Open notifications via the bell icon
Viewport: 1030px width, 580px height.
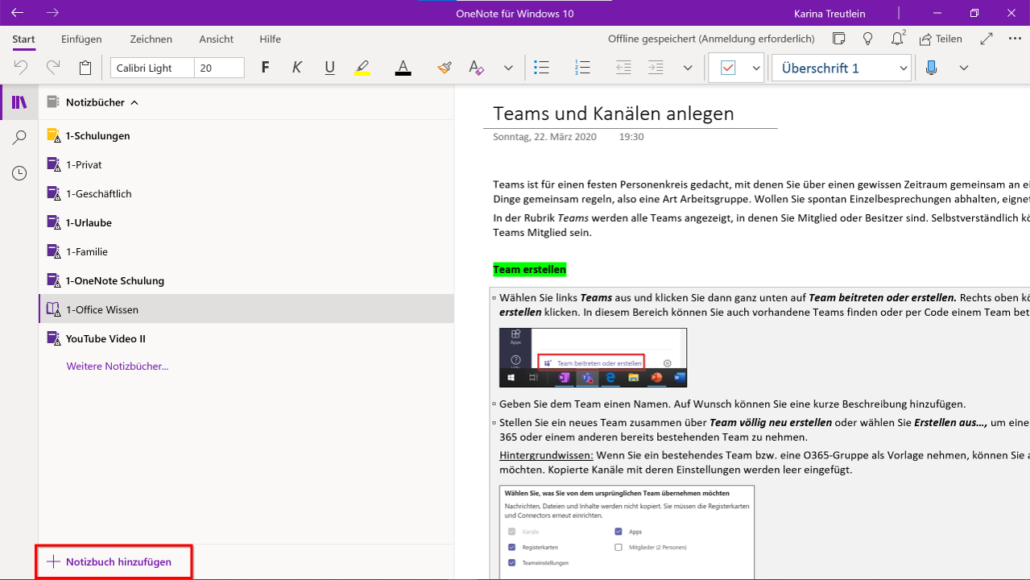pos(896,38)
